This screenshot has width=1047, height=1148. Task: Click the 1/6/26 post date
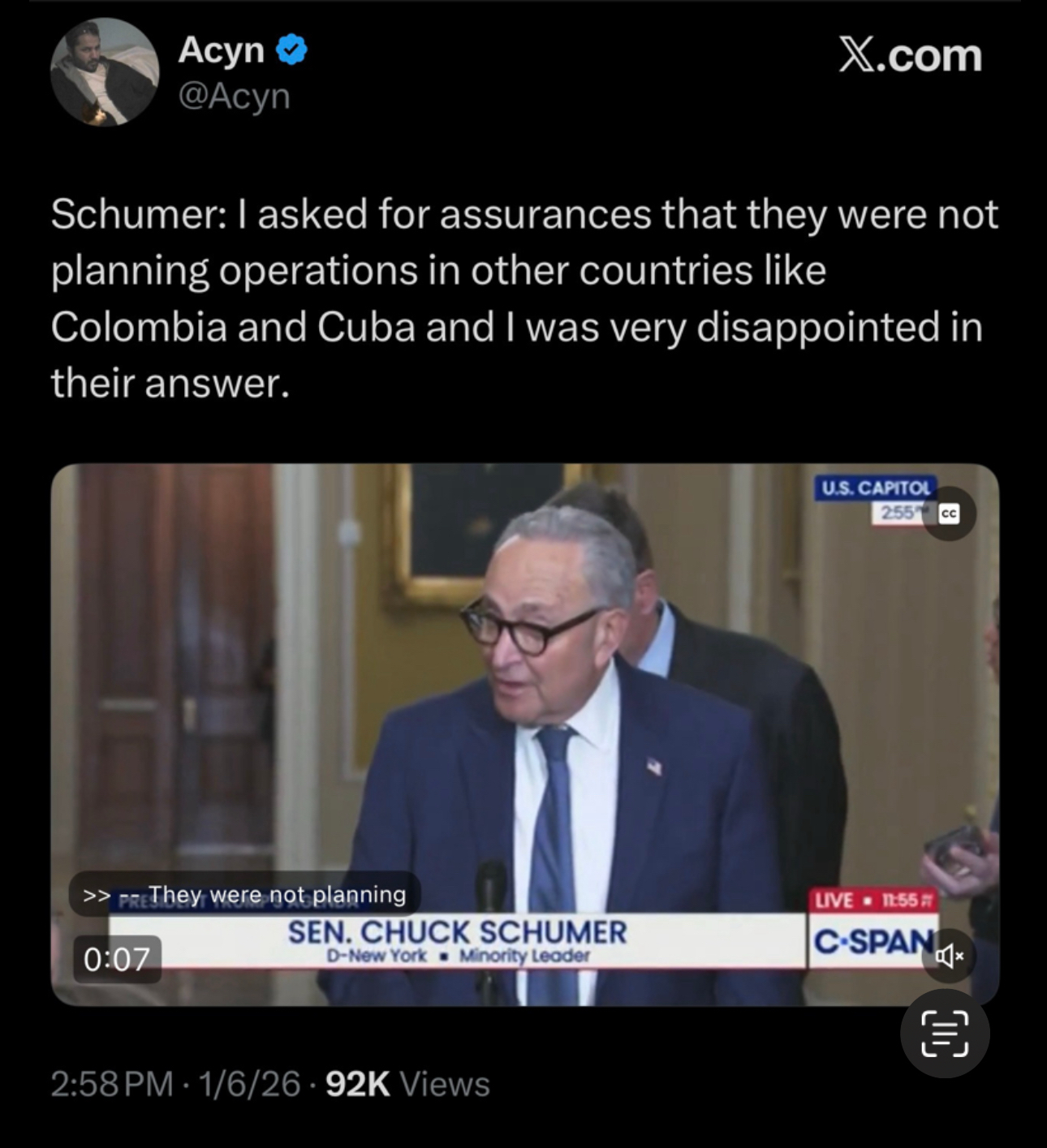coord(249,1084)
